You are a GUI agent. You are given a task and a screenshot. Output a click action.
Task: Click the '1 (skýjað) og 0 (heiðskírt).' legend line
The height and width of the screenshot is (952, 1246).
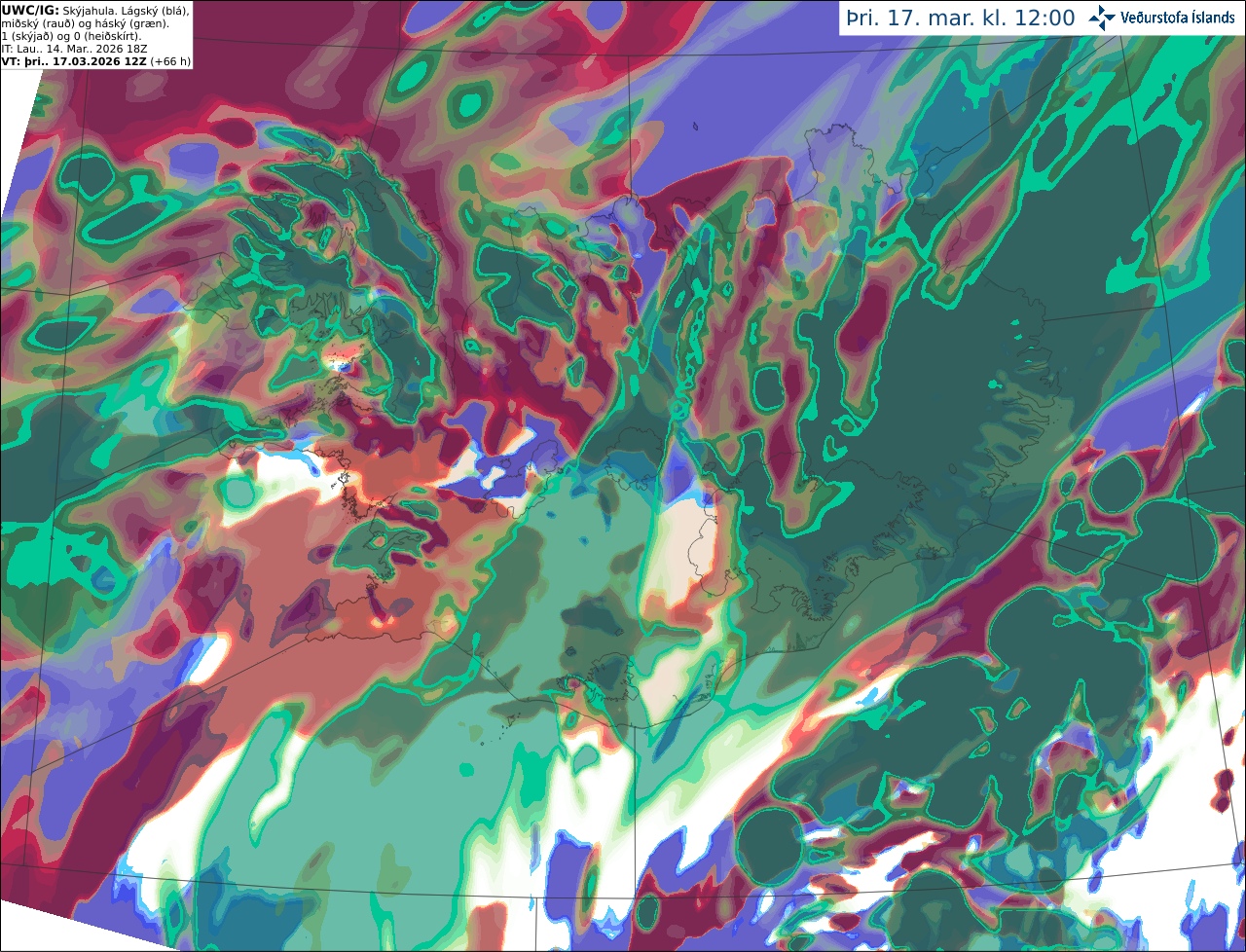(x=71, y=35)
